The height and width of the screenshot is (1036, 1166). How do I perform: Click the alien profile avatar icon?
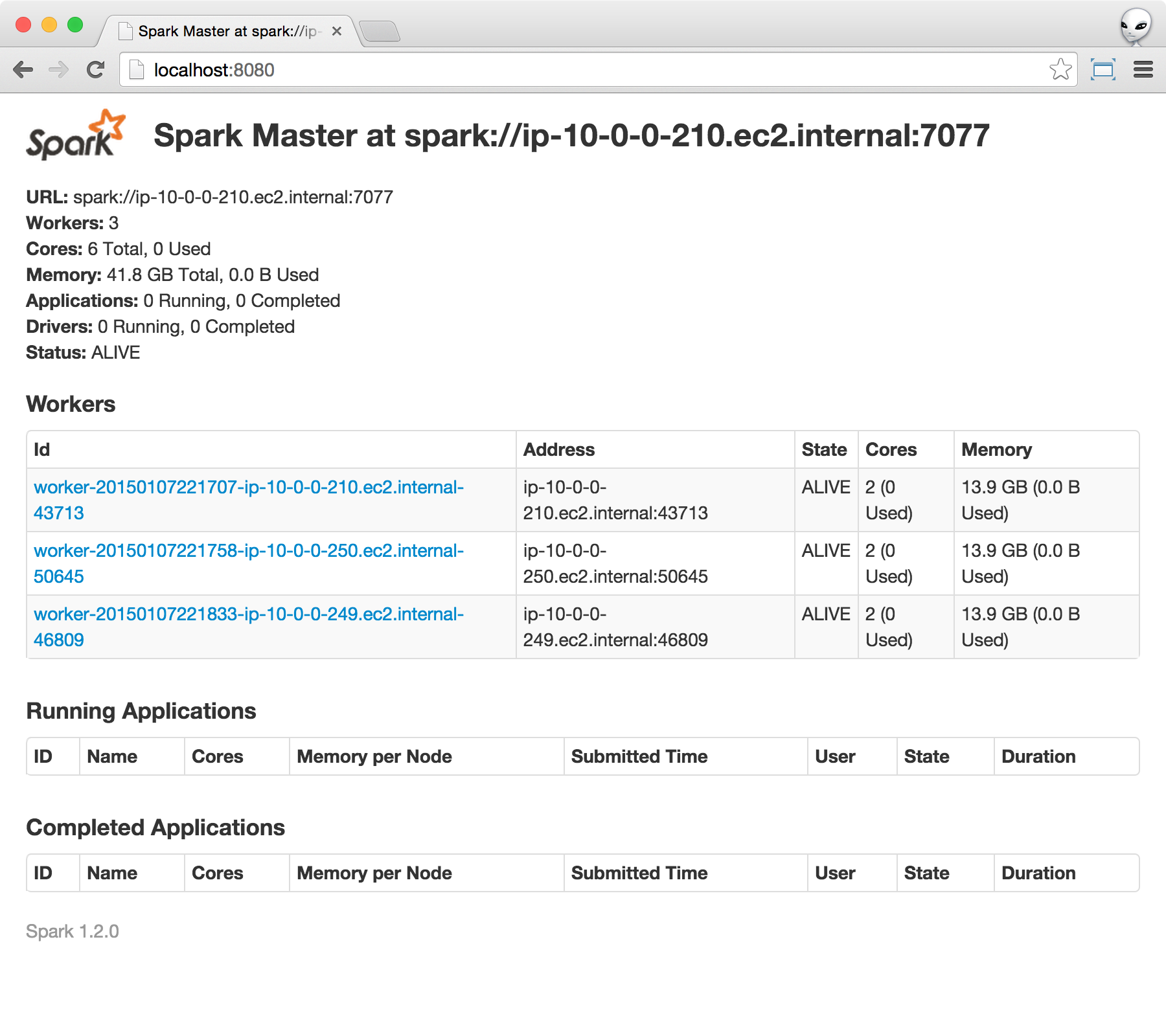pyautogui.click(x=1136, y=27)
